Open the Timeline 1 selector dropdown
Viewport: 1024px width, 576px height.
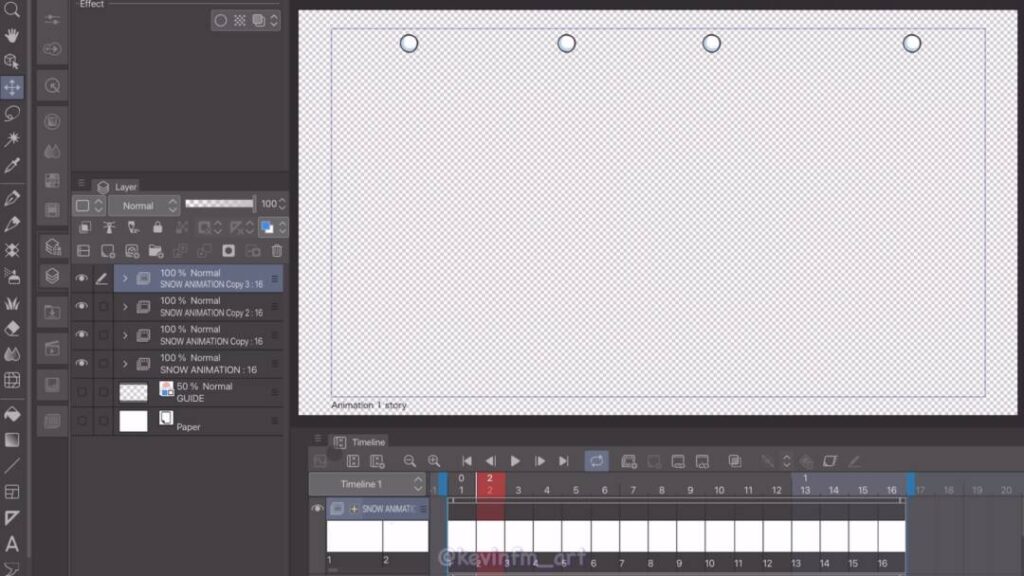(x=368, y=485)
